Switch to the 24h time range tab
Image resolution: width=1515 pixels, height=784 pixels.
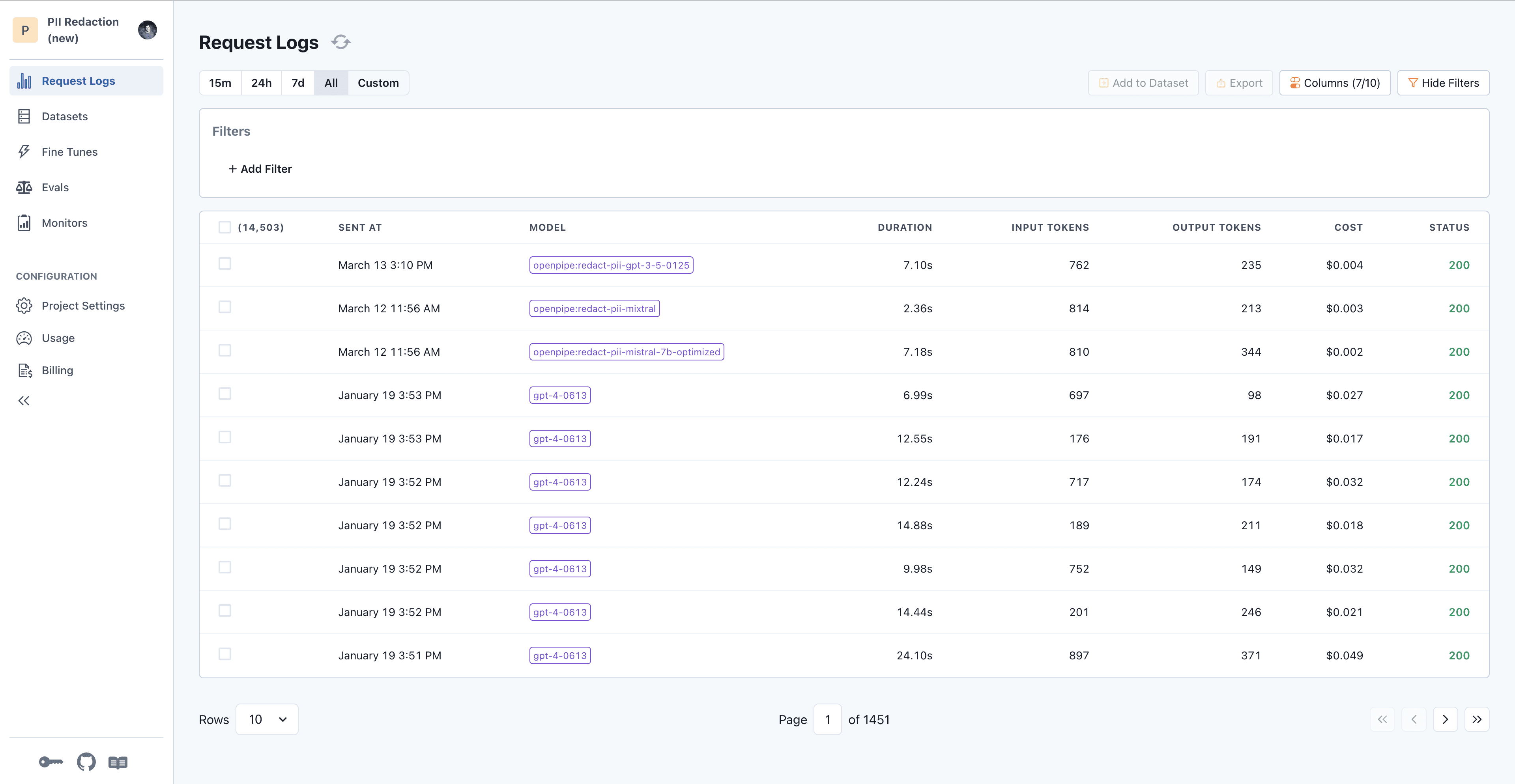click(x=261, y=82)
